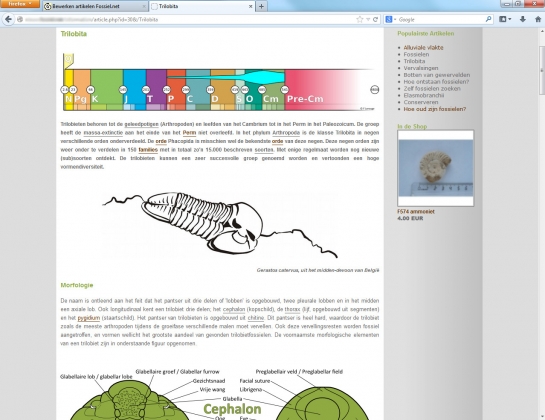Open the Conserveren link
The image size is (545, 420).
coord(420,102)
